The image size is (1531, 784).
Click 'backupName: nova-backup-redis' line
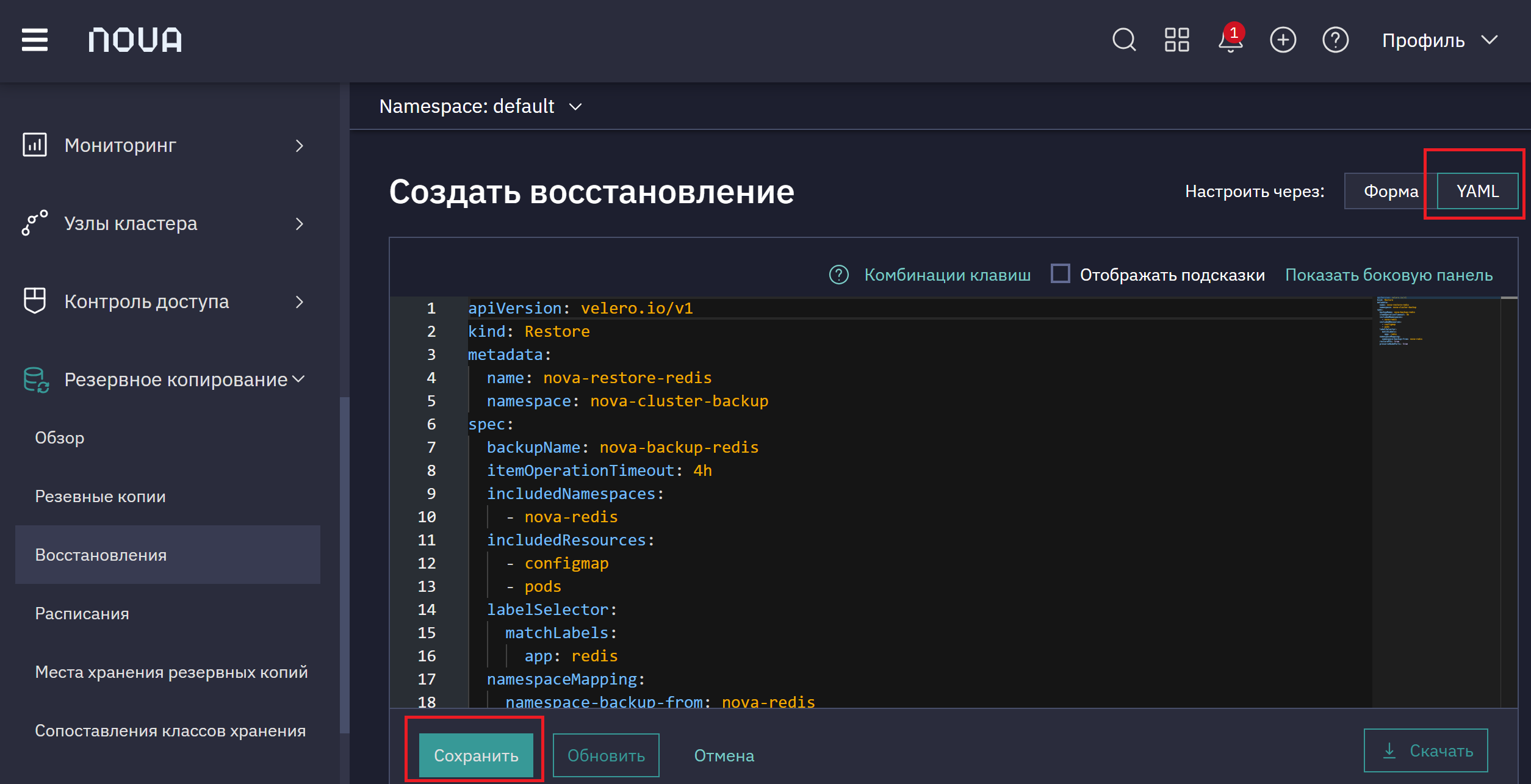tap(622, 447)
